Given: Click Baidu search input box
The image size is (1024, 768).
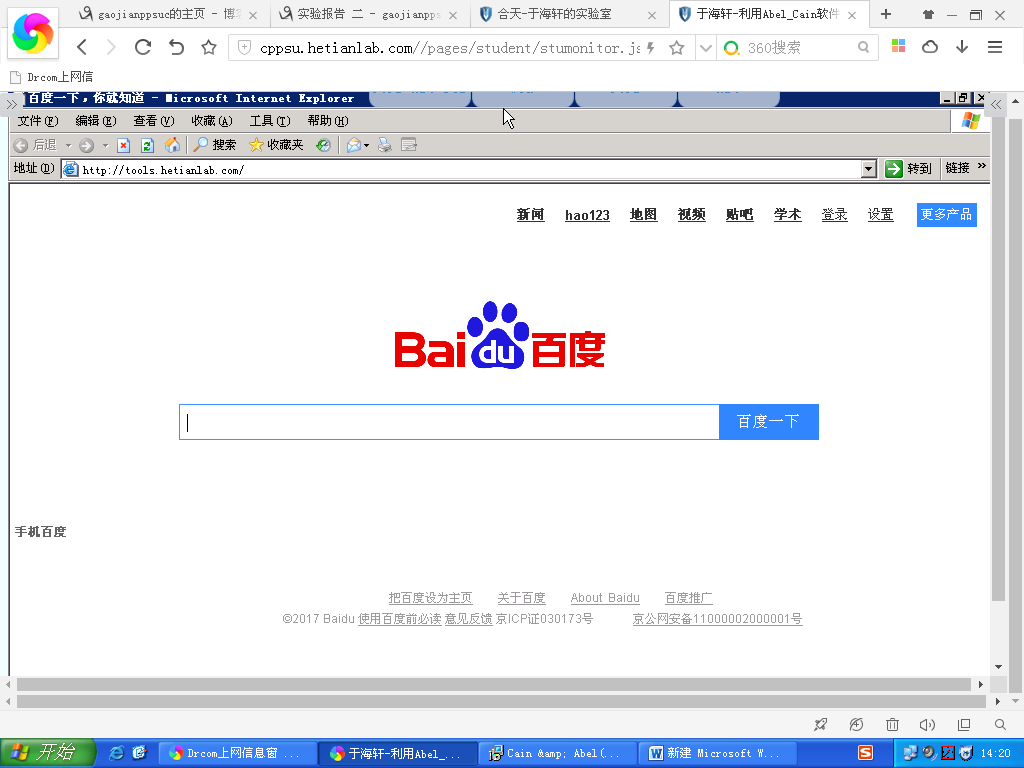Looking at the screenshot, I should pyautogui.click(x=449, y=422).
